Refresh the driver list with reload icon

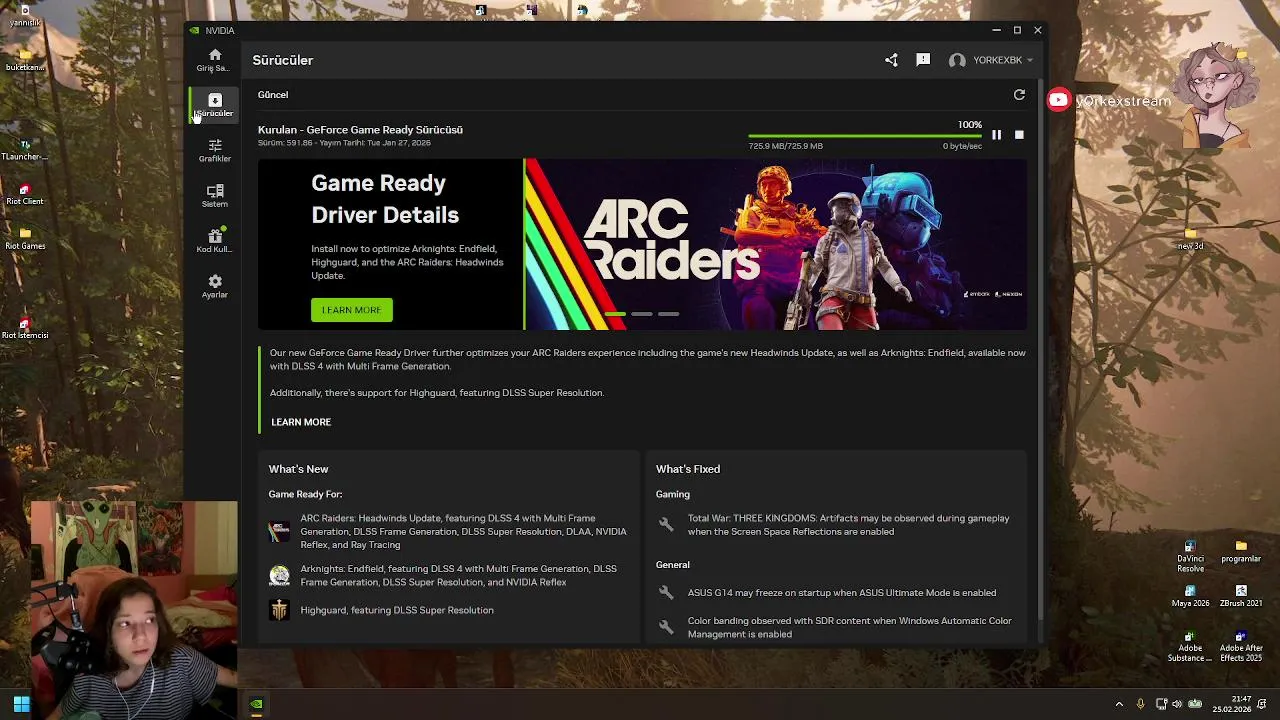point(1019,95)
